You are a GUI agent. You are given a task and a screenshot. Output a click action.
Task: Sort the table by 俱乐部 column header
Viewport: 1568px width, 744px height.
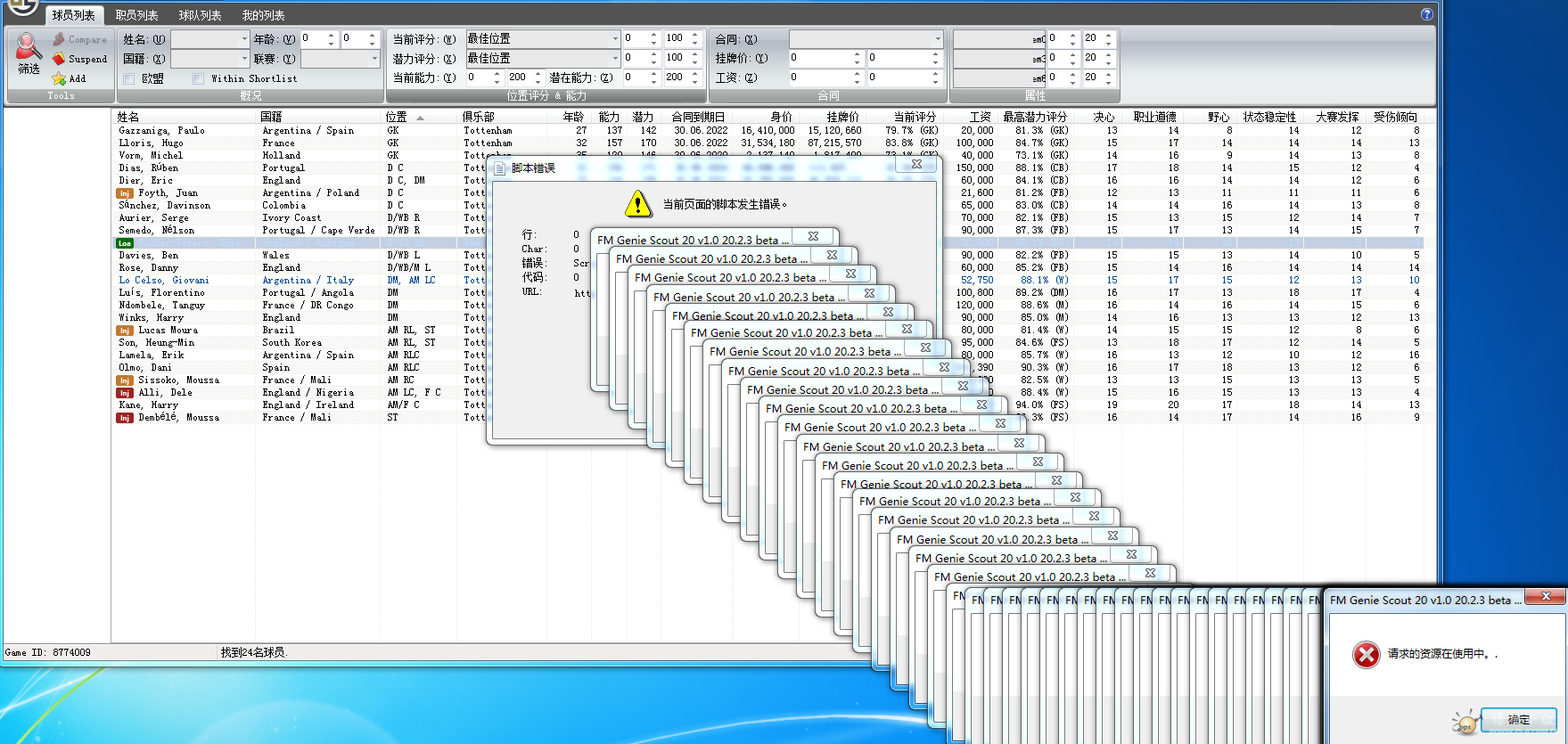click(479, 117)
